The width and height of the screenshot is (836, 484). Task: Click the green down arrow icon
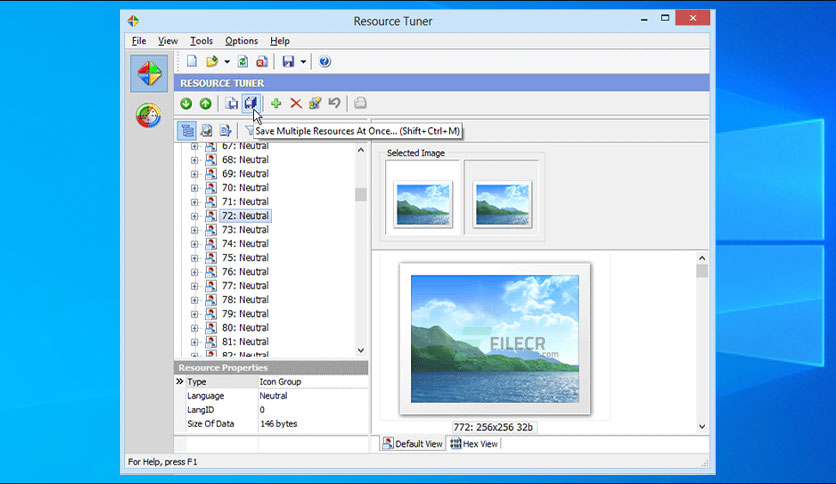coord(186,103)
